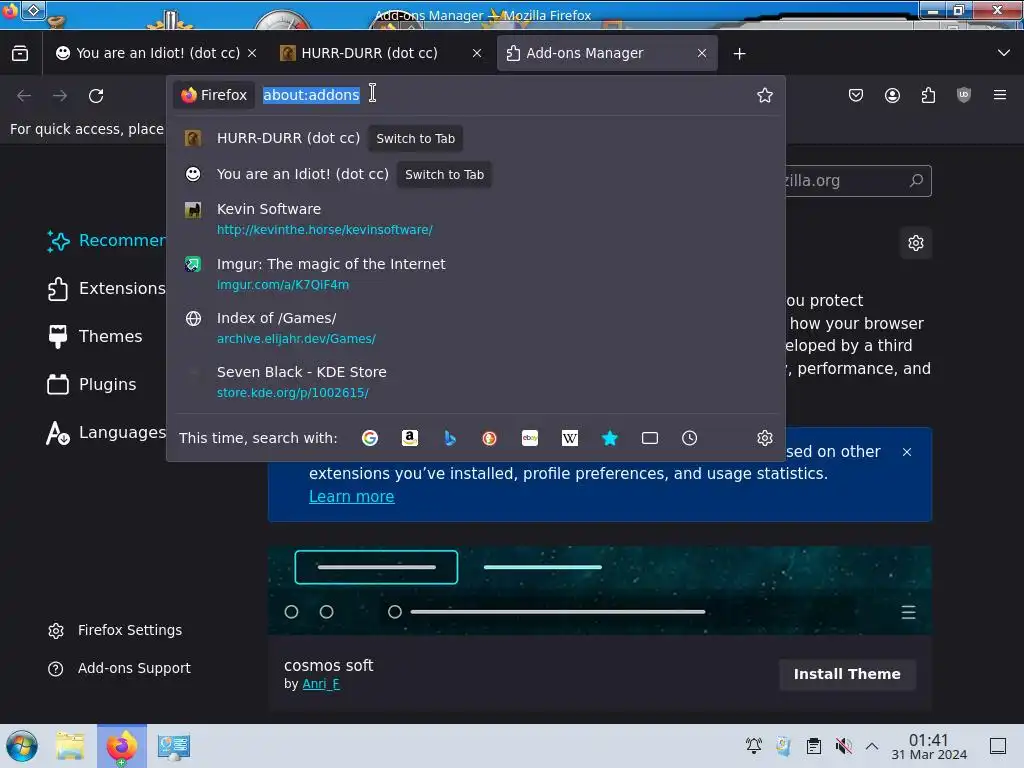Search with Google this time
The image size is (1024, 768).
pos(370,438)
